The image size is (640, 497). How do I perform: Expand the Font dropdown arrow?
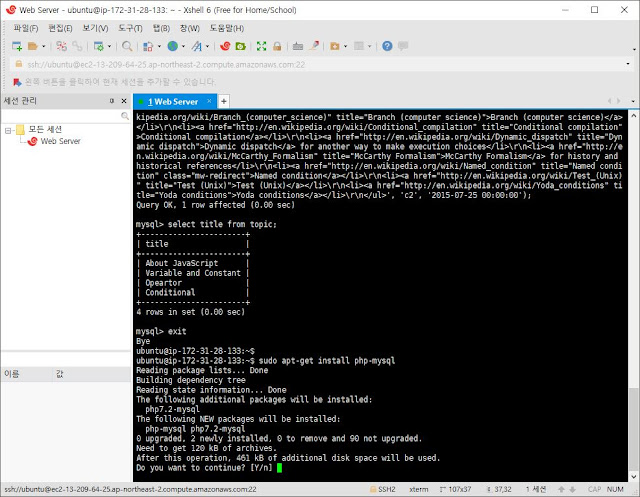coord(207,47)
